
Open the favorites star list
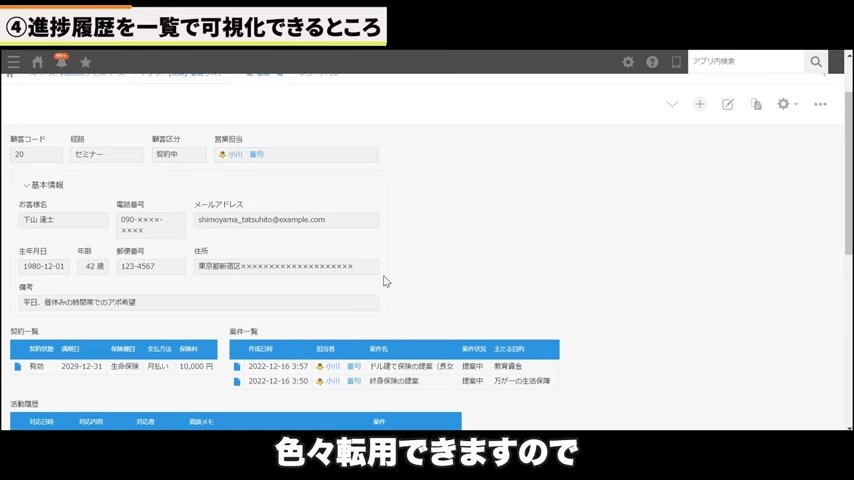click(x=86, y=62)
